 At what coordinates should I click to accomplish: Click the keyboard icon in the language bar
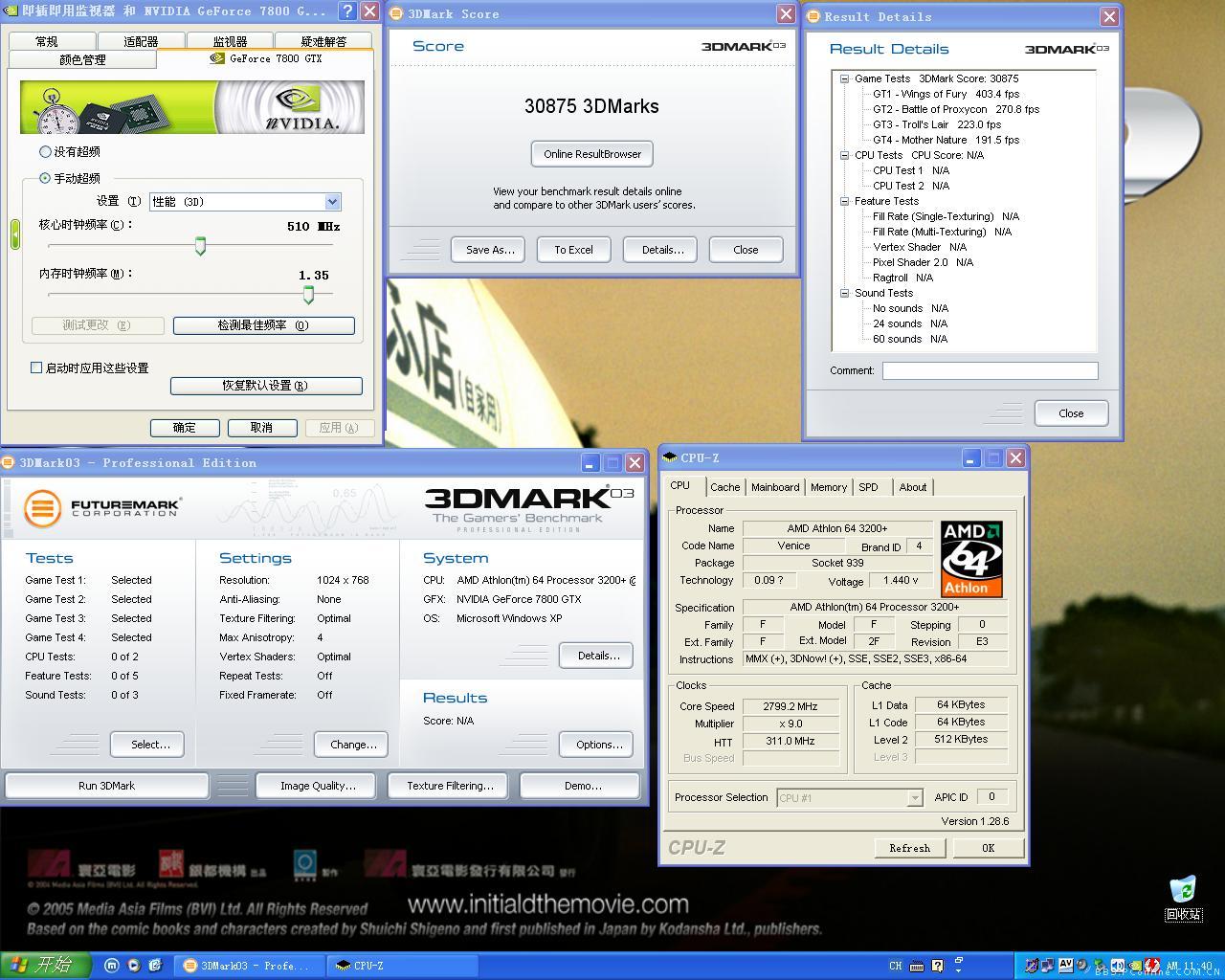[917, 966]
